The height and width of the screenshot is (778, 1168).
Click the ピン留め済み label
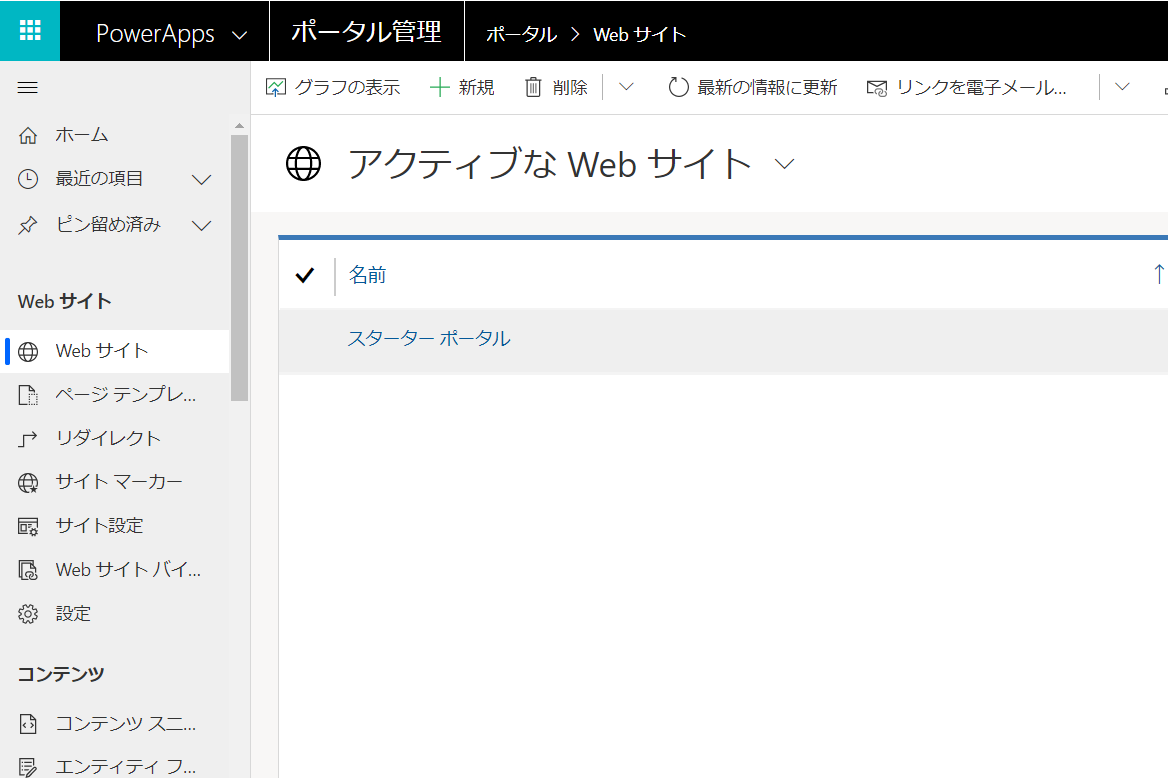[108, 224]
